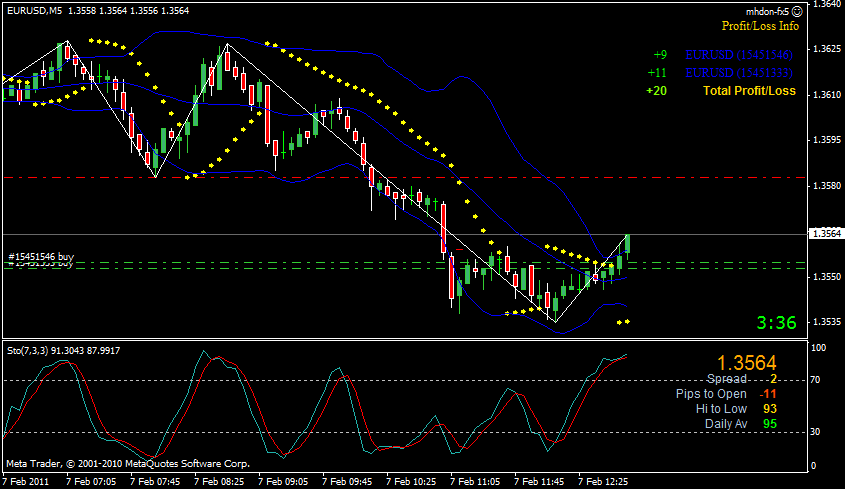Select the Hi to Low value 93

click(x=770, y=409)
